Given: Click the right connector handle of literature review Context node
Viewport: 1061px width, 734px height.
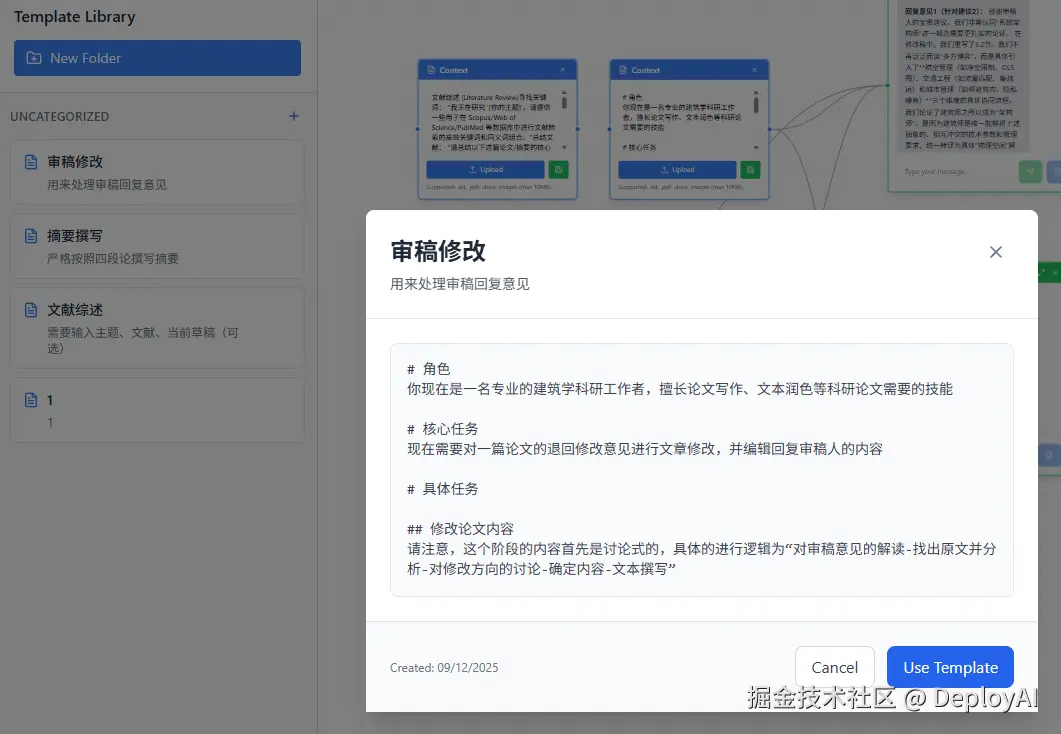Looking at the screenshot, I should 577,129.
